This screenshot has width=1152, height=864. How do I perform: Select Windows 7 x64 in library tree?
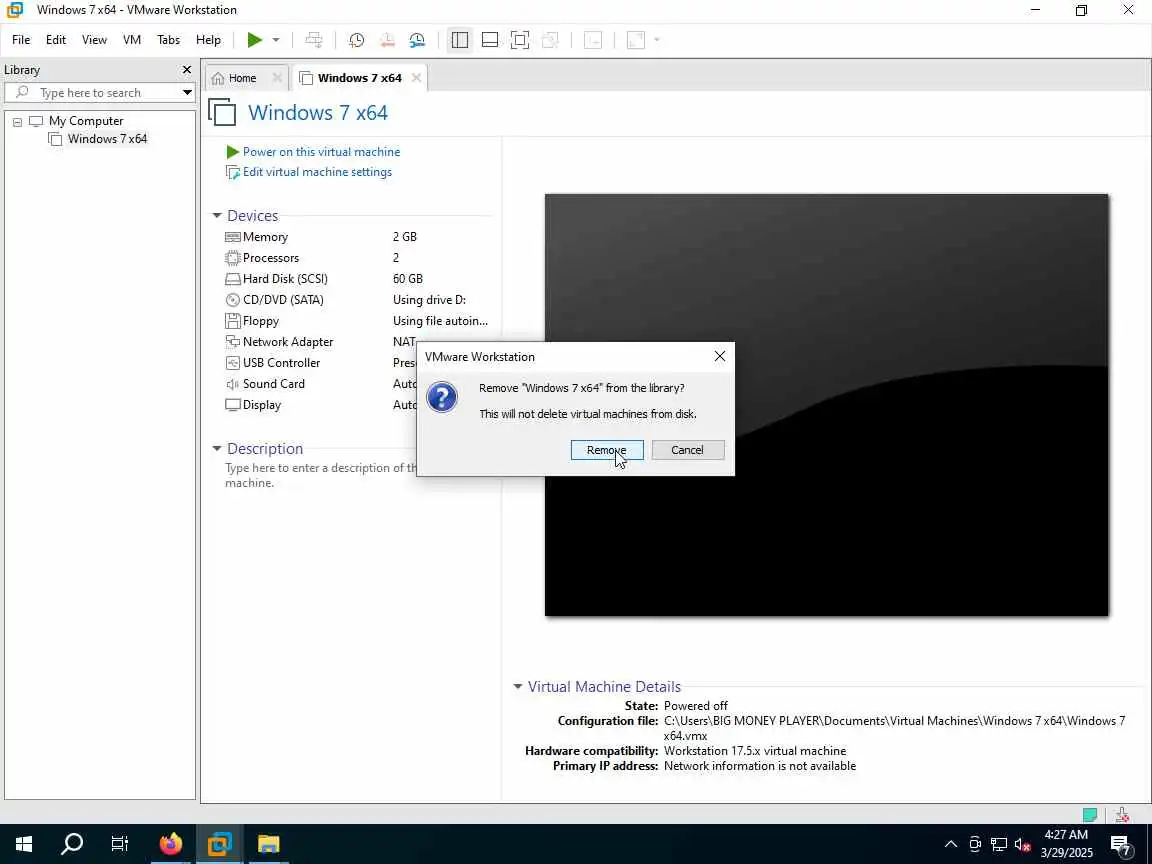coord(107,139)
